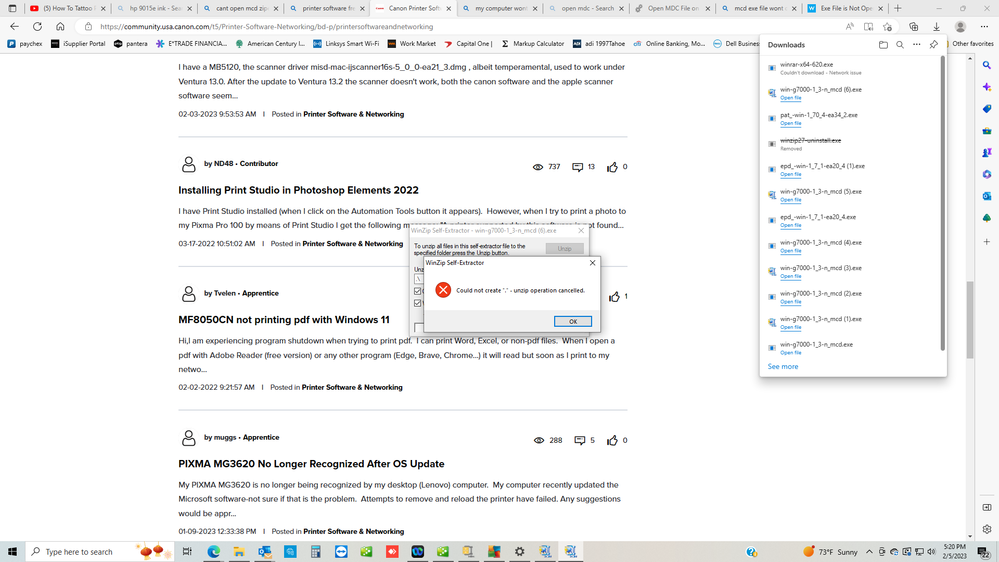Close the WinZip Self-Extractor error dialog

593,263
